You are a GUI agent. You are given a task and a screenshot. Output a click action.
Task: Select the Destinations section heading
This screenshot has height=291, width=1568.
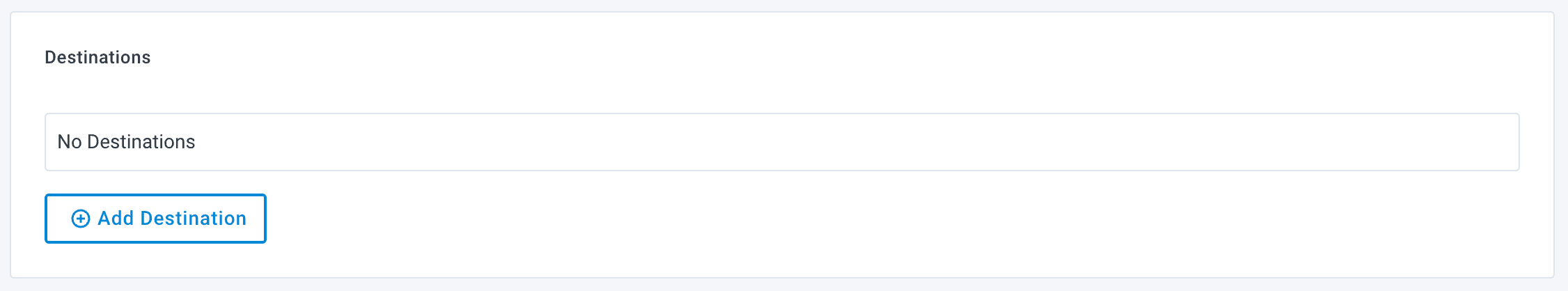pos(97,57)
